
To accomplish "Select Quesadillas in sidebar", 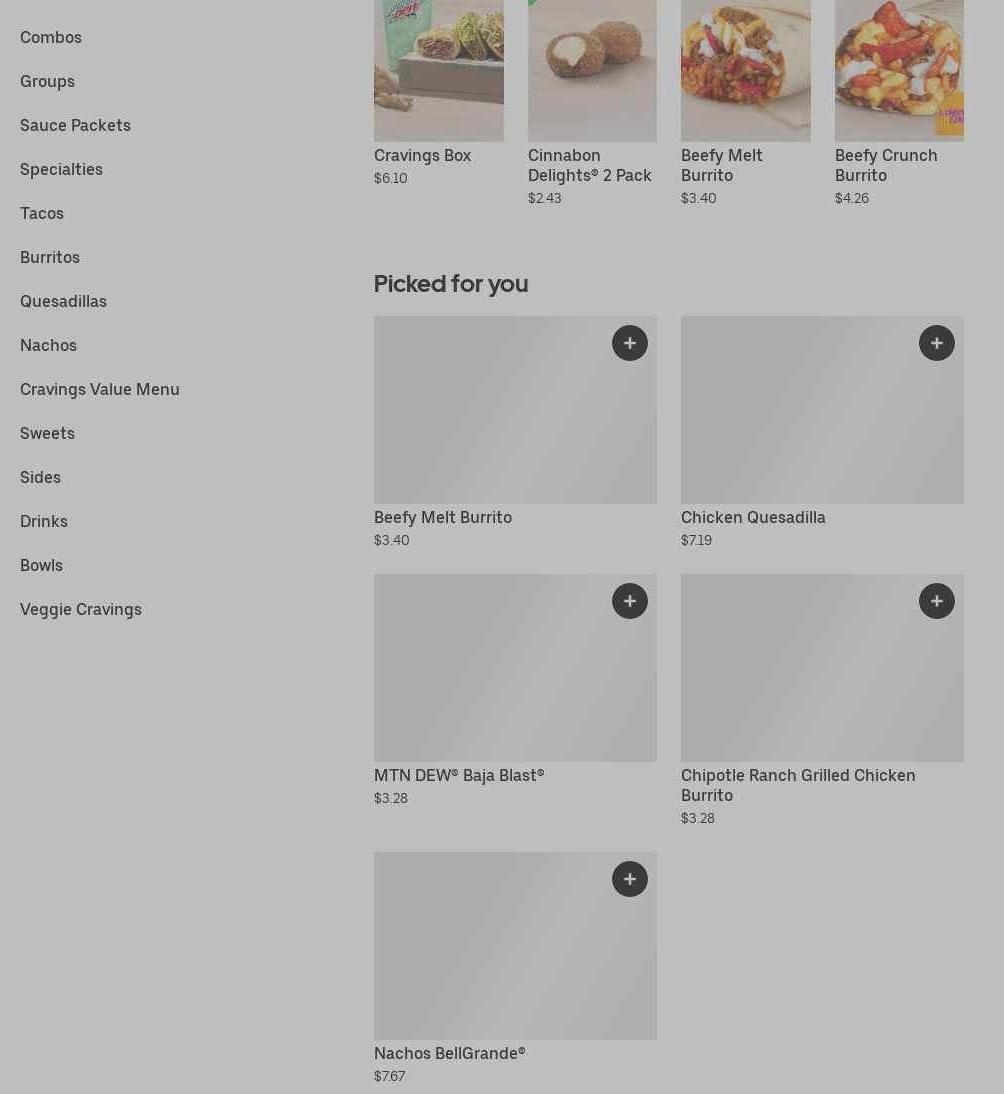I will point(63,301).
